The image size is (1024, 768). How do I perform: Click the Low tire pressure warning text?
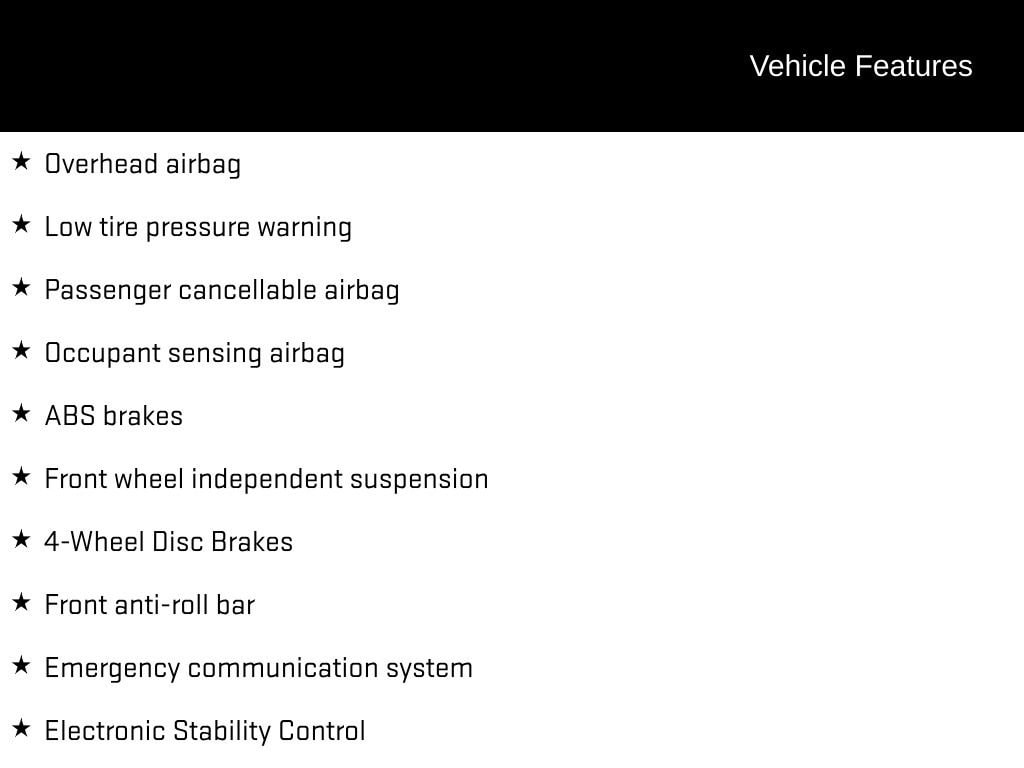198,228
